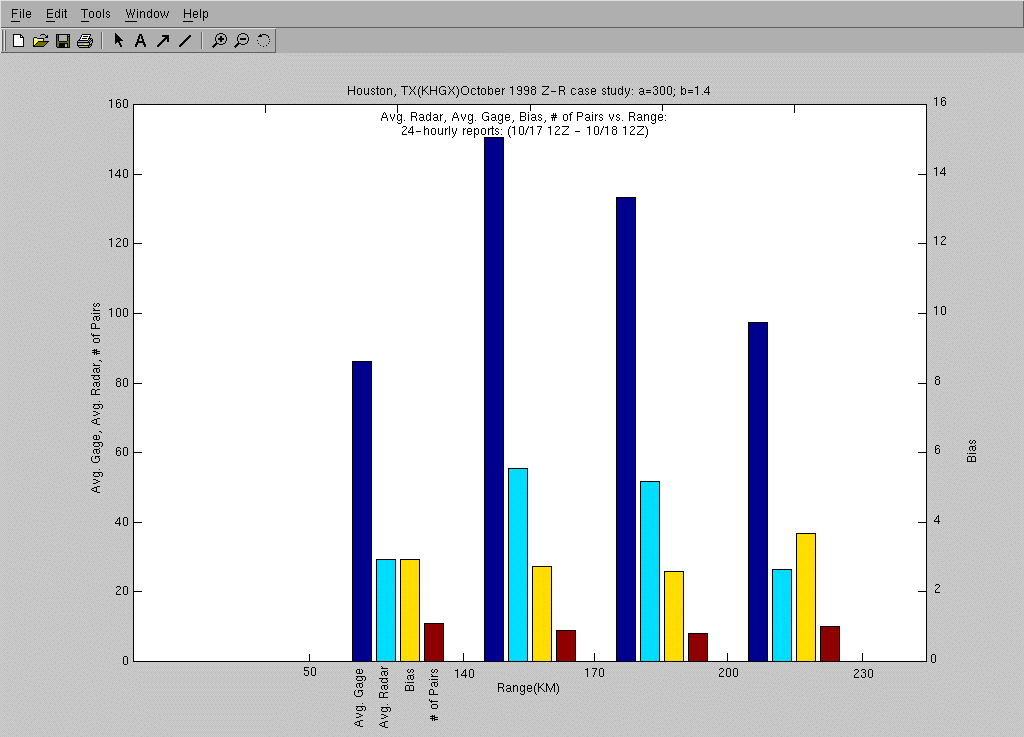Screen dimensions: 1024x737
Task: Select the dark red bar in the 140 km group
Action: [x=566, y=646]
